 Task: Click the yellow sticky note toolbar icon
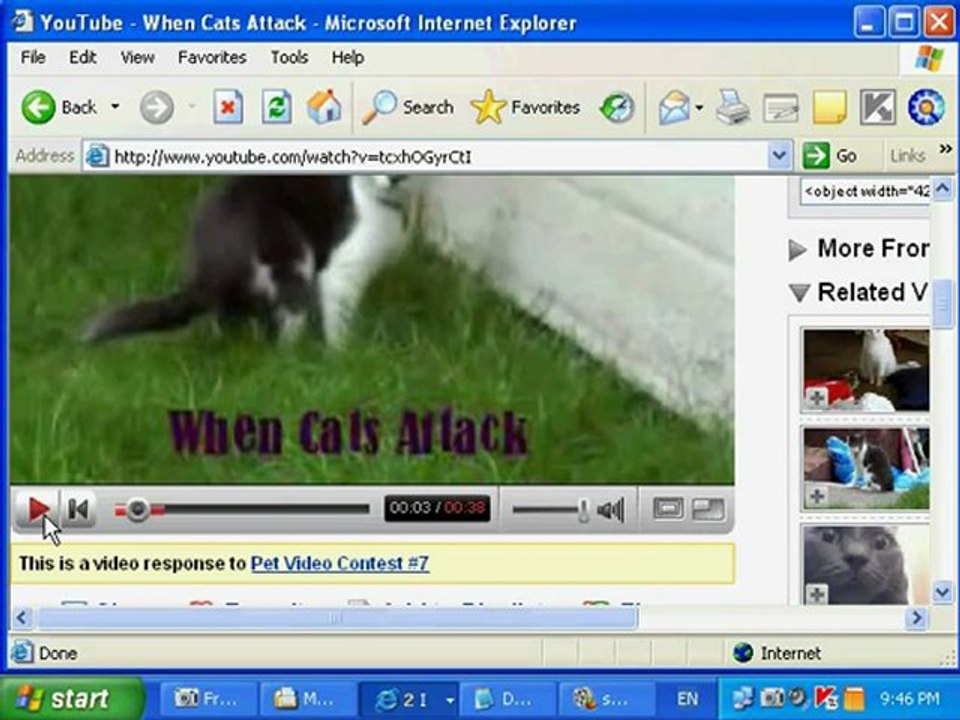[829, 108]
